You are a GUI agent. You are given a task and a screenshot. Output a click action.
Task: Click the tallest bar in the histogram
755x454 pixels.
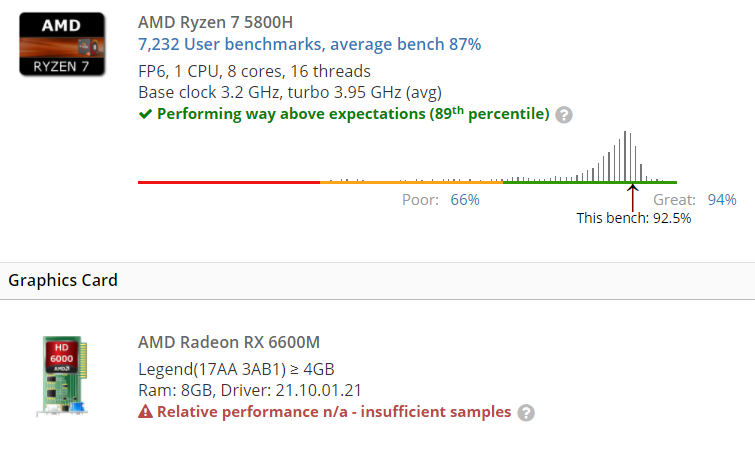(x=625, y=156)
